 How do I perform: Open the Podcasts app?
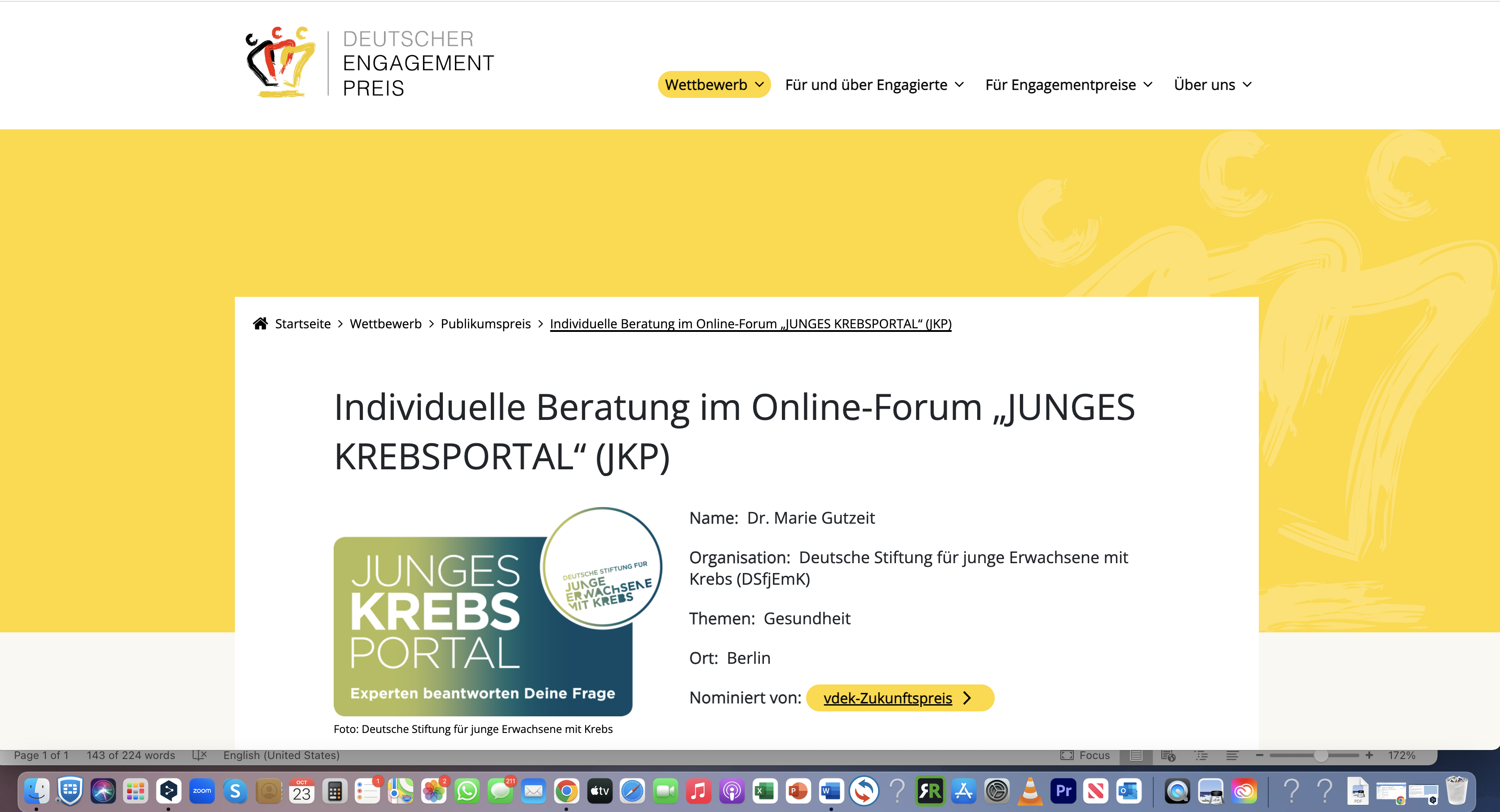(x=732, y=790)
